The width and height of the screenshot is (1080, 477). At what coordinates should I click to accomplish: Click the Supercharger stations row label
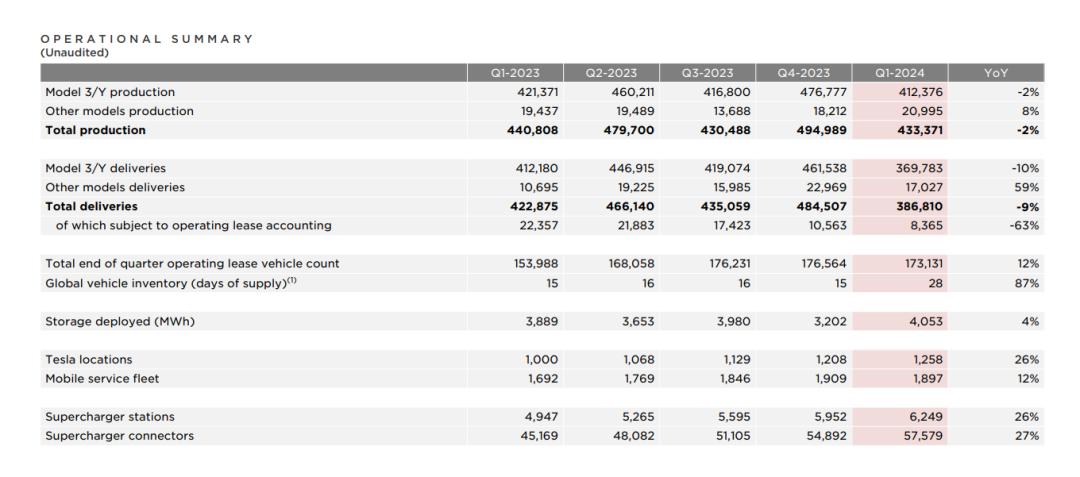[110, 416]
